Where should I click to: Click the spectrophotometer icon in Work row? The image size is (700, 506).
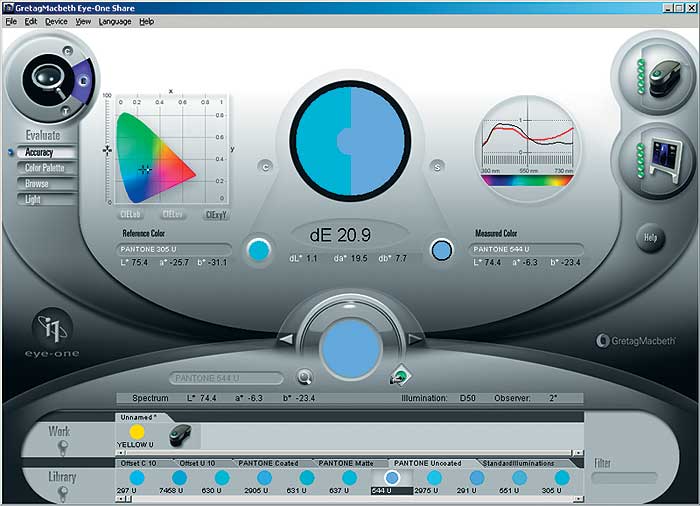180,433
